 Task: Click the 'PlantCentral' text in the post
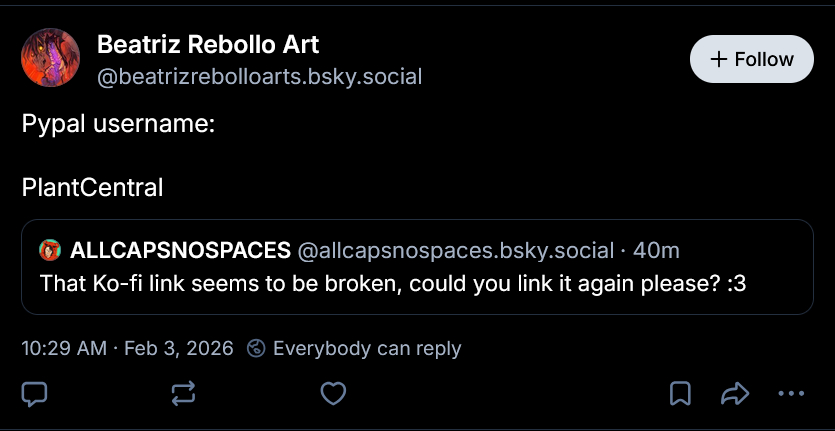(92, 187)
